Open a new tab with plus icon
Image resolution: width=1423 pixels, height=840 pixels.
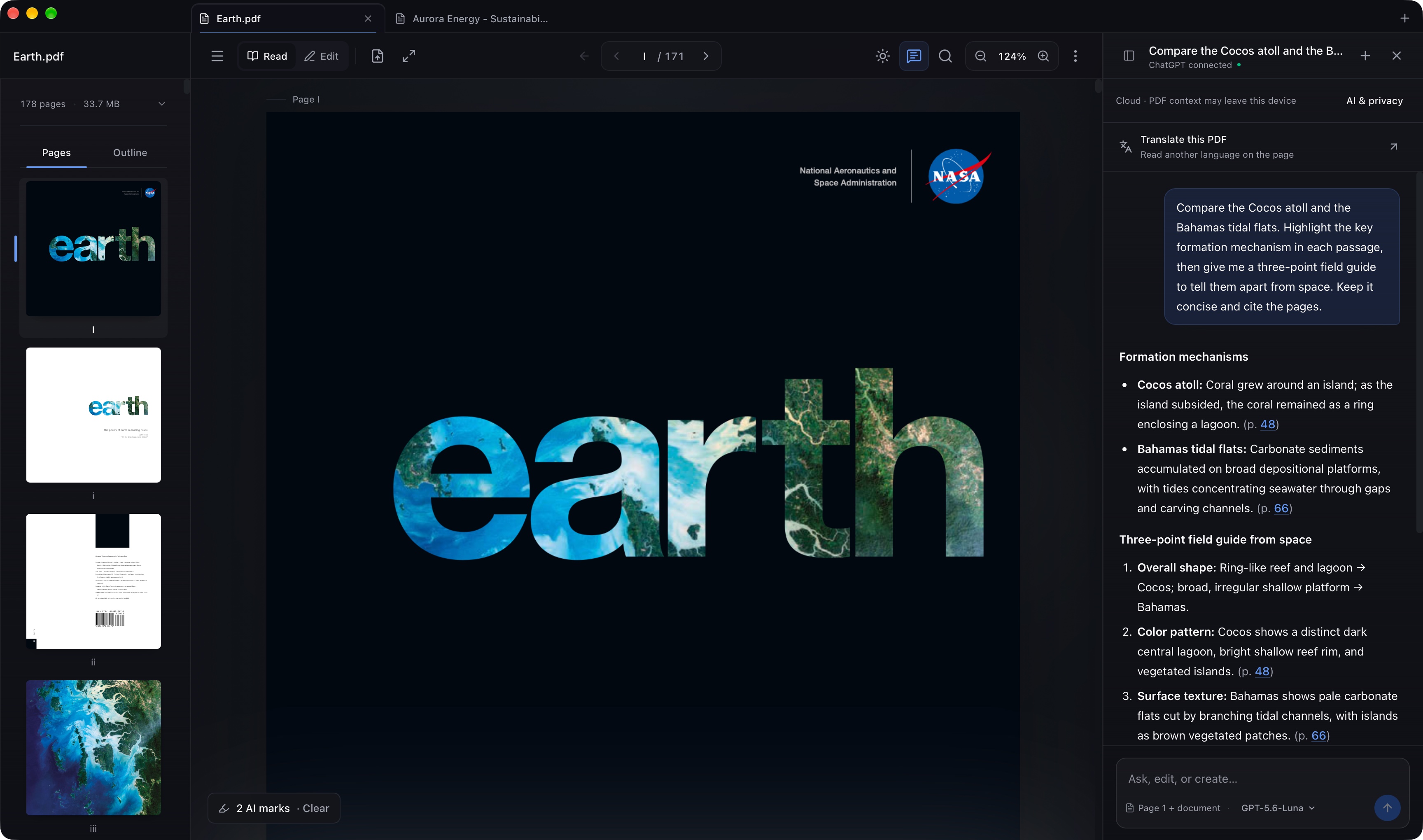pos(1404,19)
